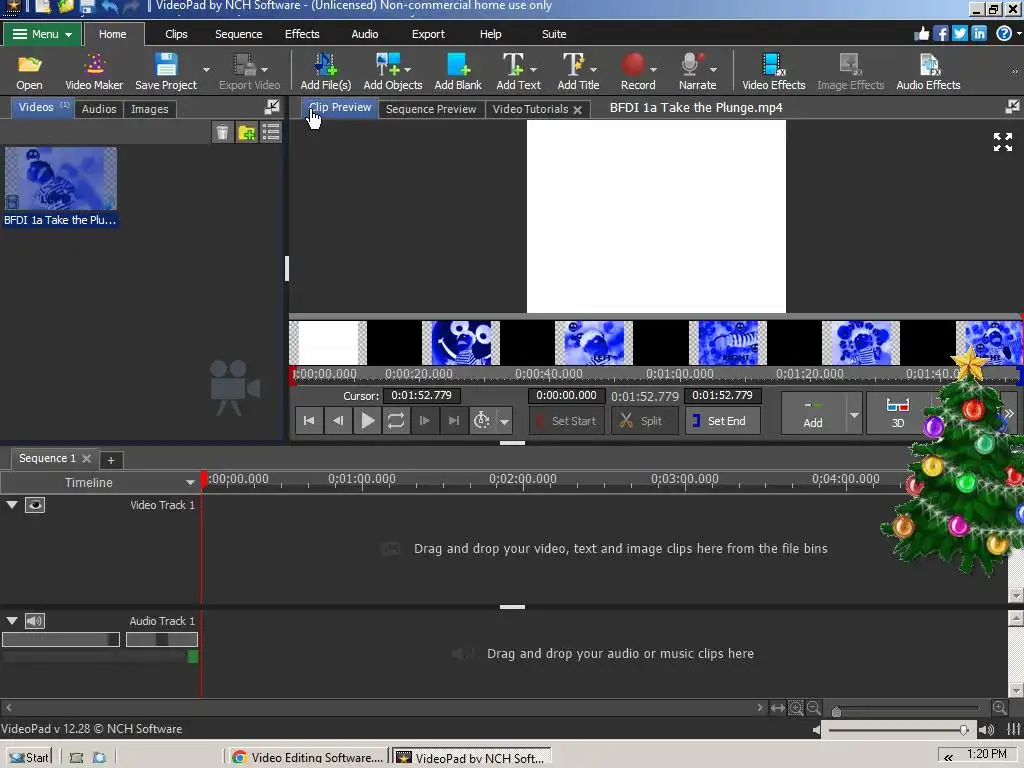The image size is (1024, 768).
Task: Click the Set Start button
Action: click(x=567, y=421)
